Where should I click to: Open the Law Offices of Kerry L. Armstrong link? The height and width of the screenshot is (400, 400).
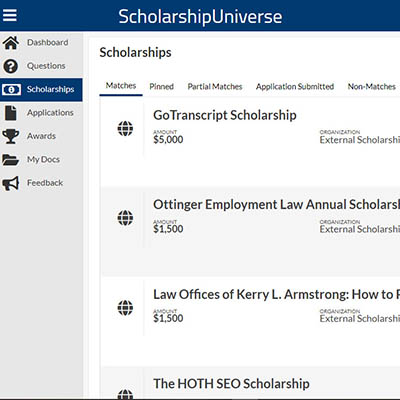276,294
